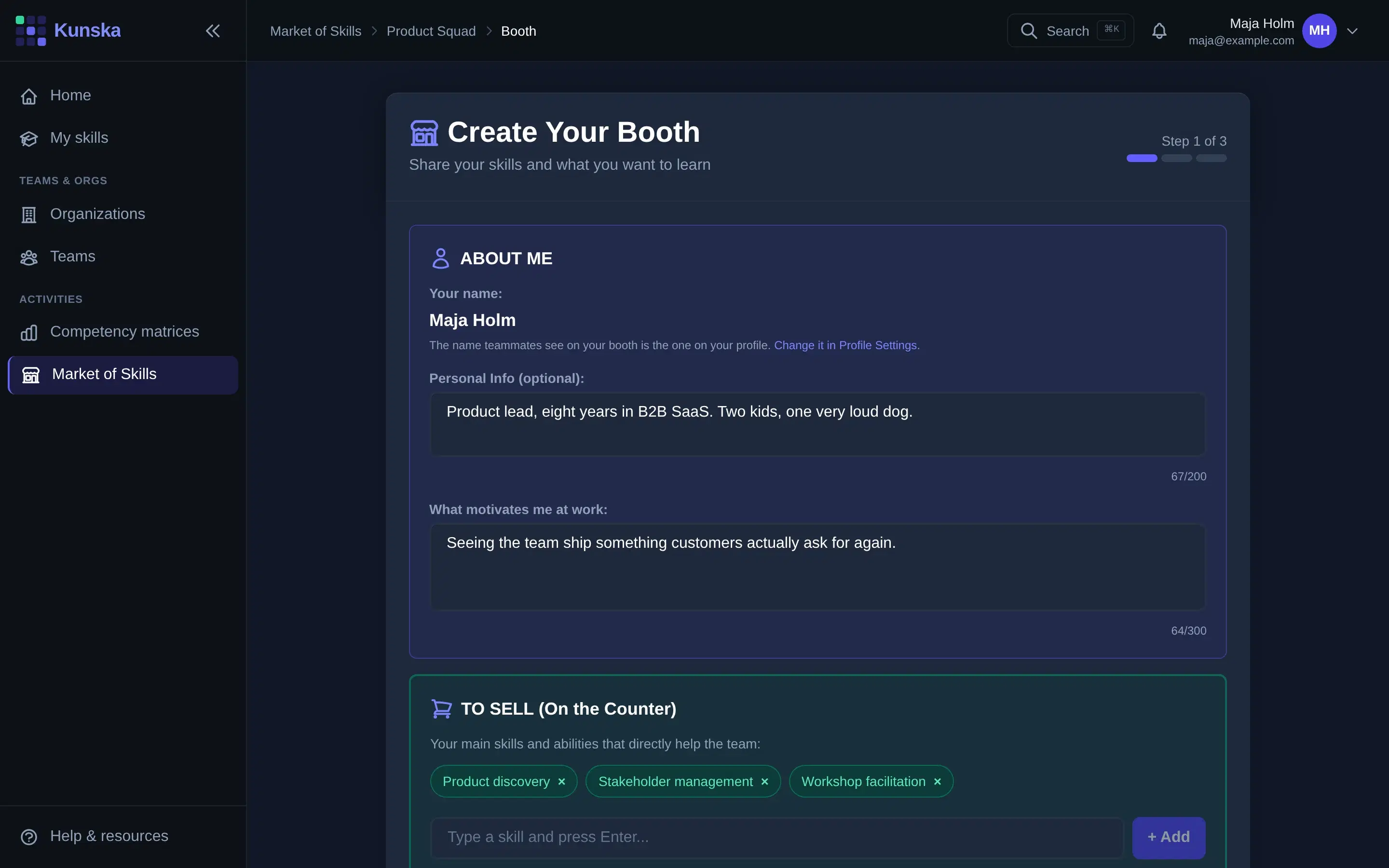
Task: Click the Step 1 of 3 label
Action: point(1194,141)
